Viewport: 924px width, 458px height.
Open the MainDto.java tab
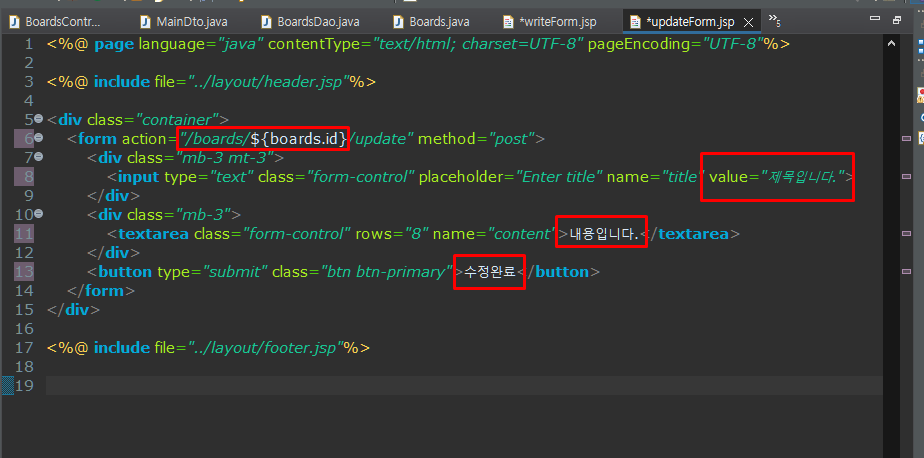(x=184, y=22)
